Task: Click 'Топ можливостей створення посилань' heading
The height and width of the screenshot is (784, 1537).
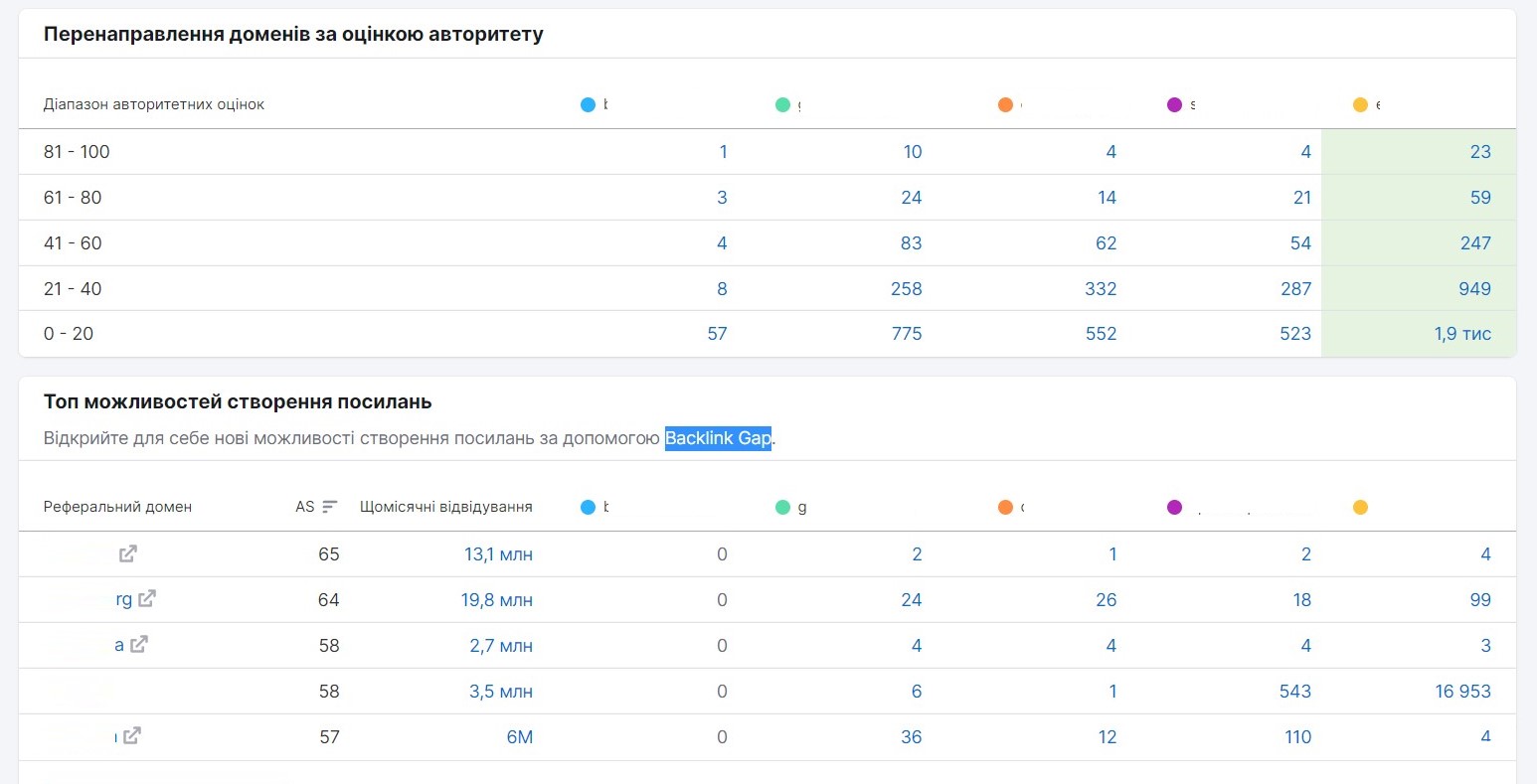Action: [x=238, y=402]
